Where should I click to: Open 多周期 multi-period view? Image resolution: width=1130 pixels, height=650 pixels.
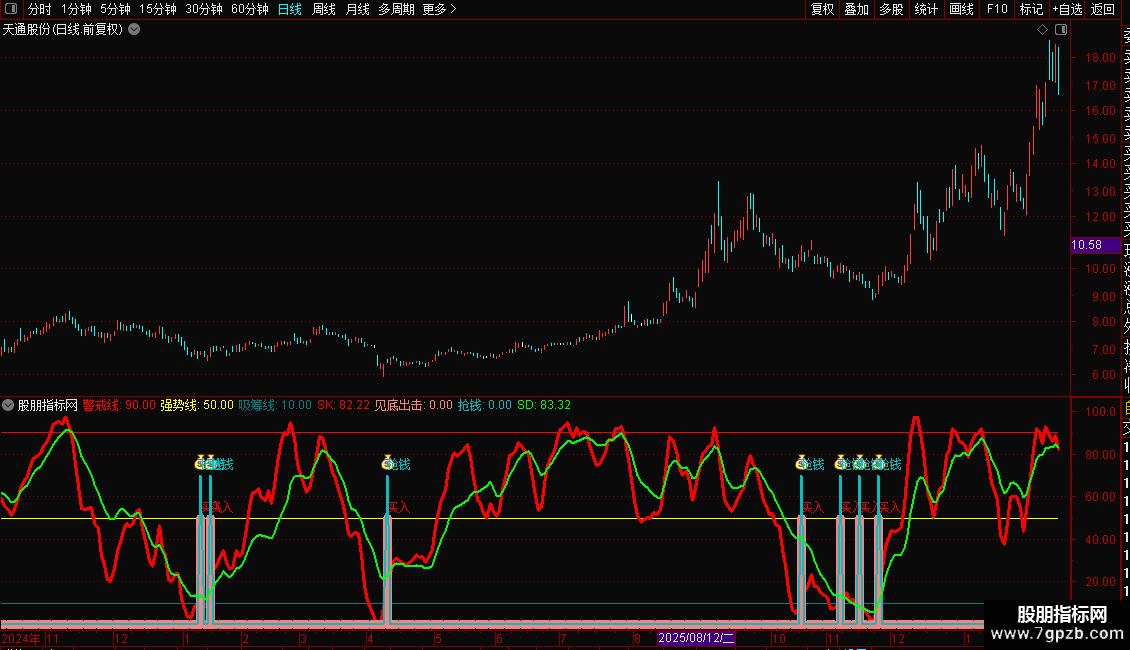point(396,9)
